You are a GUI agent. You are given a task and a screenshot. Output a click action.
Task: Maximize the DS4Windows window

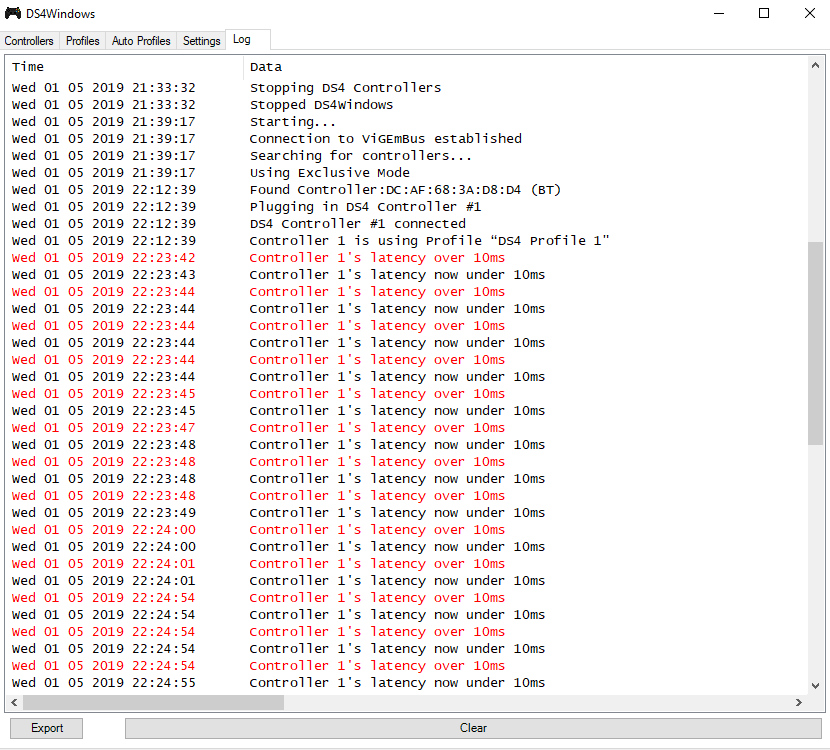click(764, 13)
